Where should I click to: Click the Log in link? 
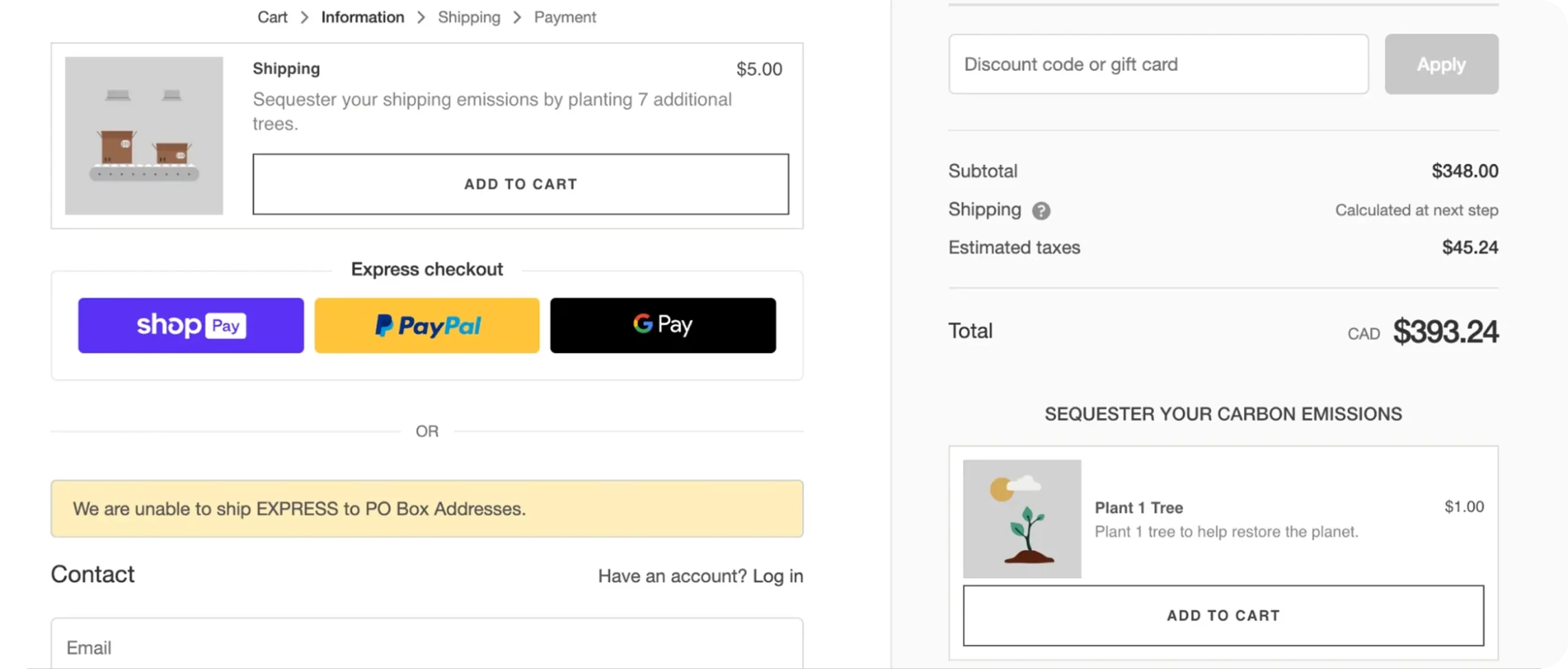coord(778,576)
